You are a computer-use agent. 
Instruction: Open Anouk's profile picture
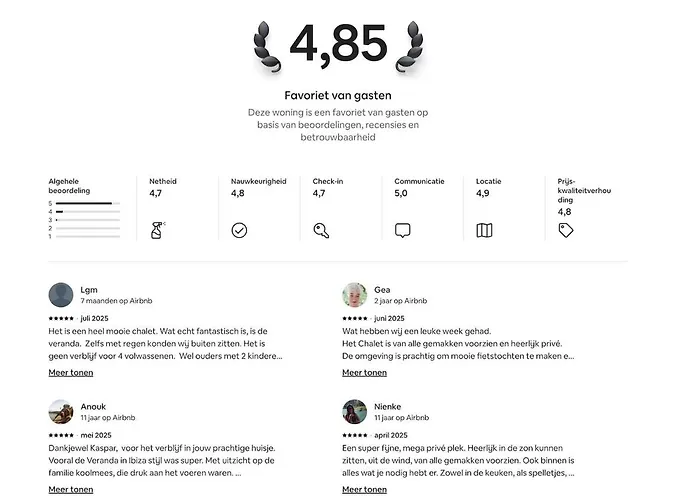[61, 411]
